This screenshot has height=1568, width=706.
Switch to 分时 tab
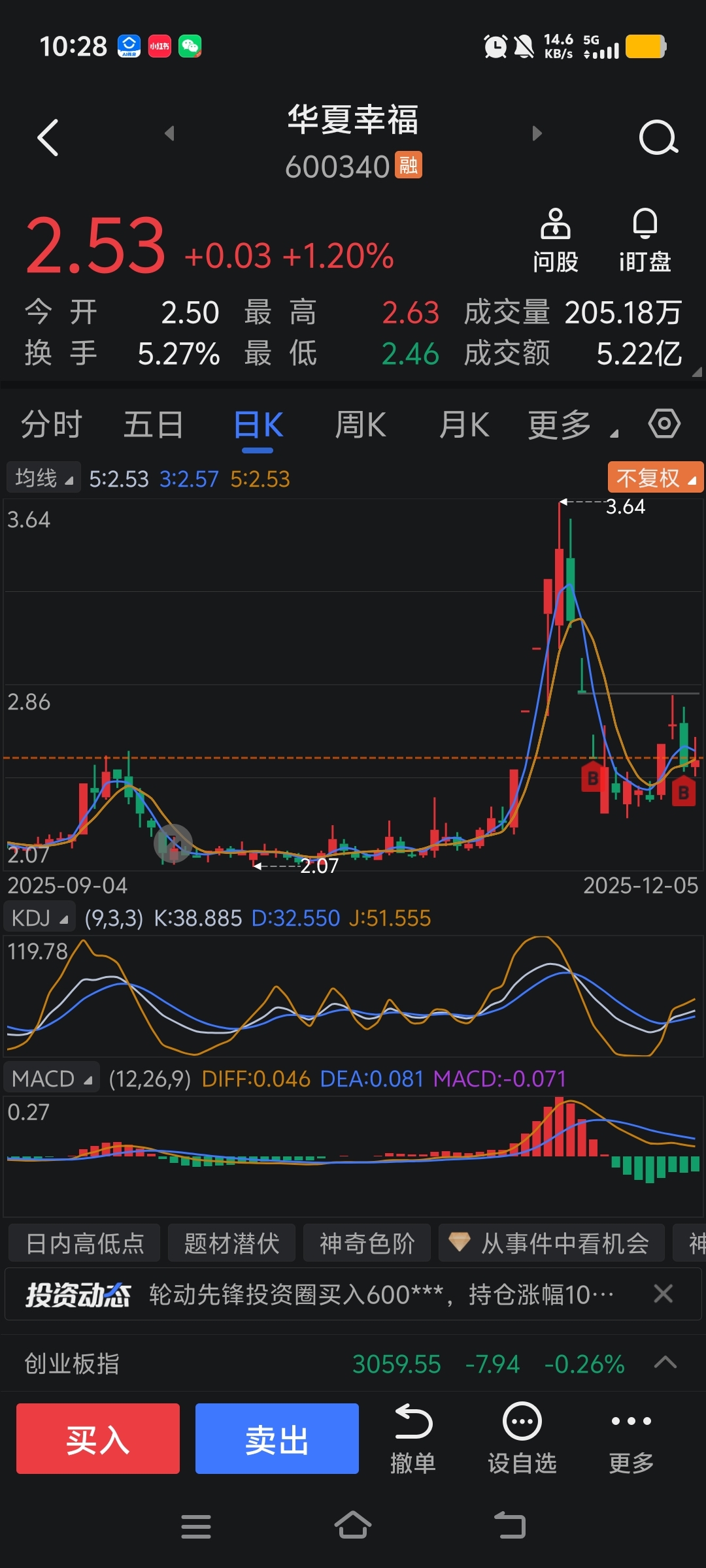[52, 425]
